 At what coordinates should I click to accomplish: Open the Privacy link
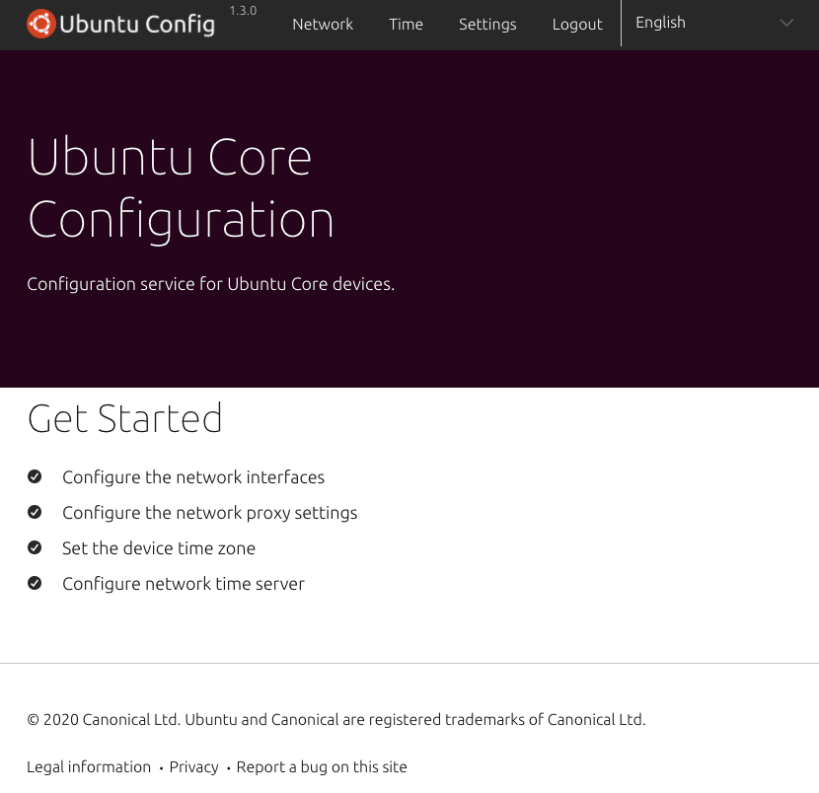[x=193, y=767]
